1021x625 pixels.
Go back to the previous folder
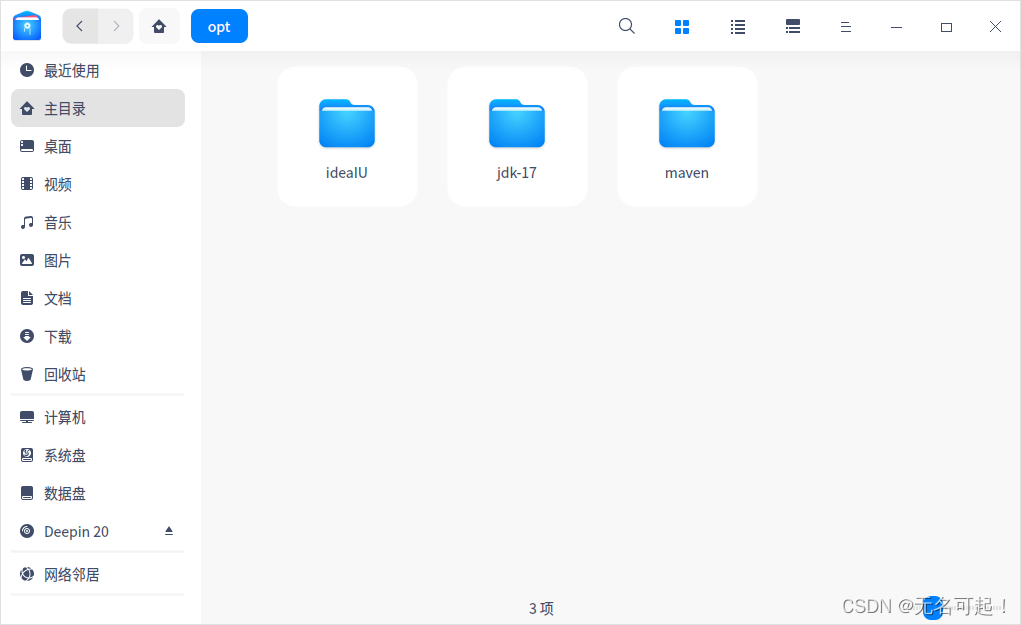coord(80,26)
